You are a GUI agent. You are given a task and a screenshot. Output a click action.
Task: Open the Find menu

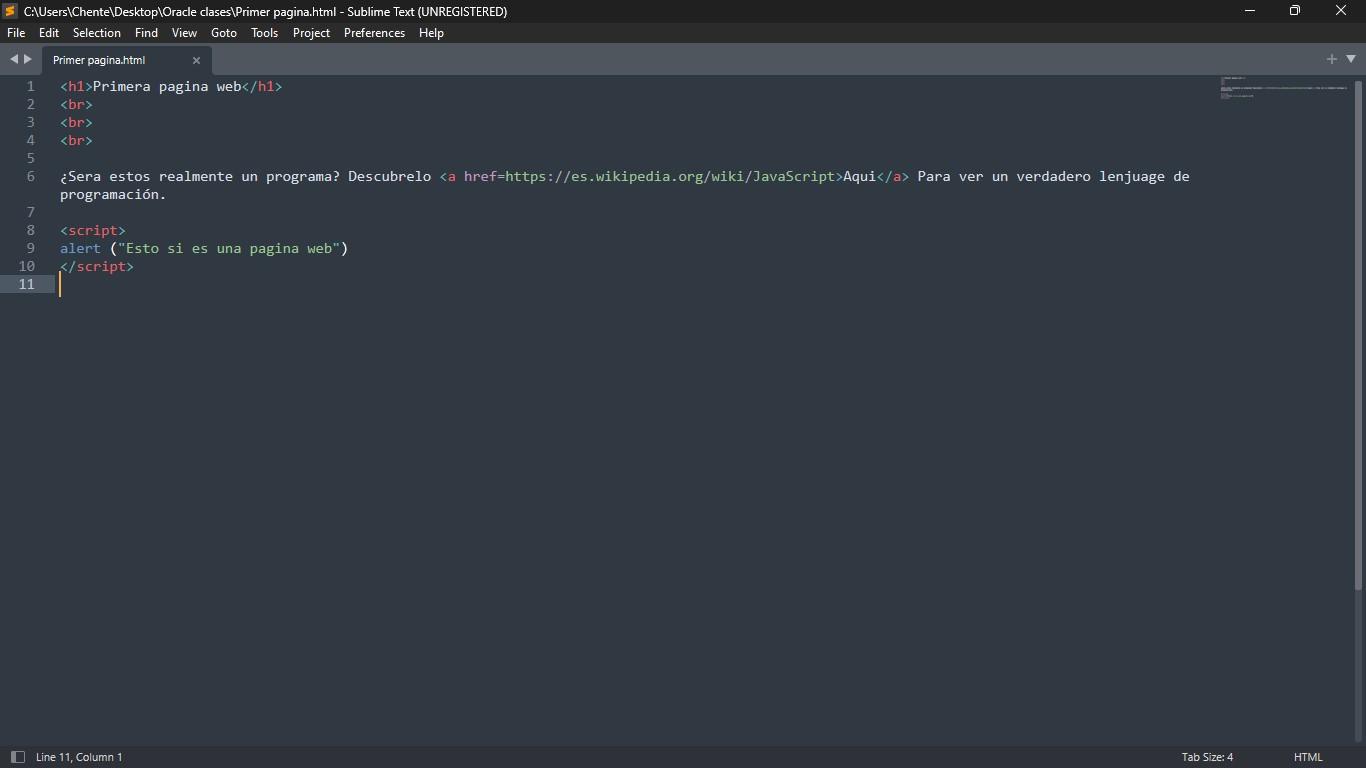tap(146, 33)
